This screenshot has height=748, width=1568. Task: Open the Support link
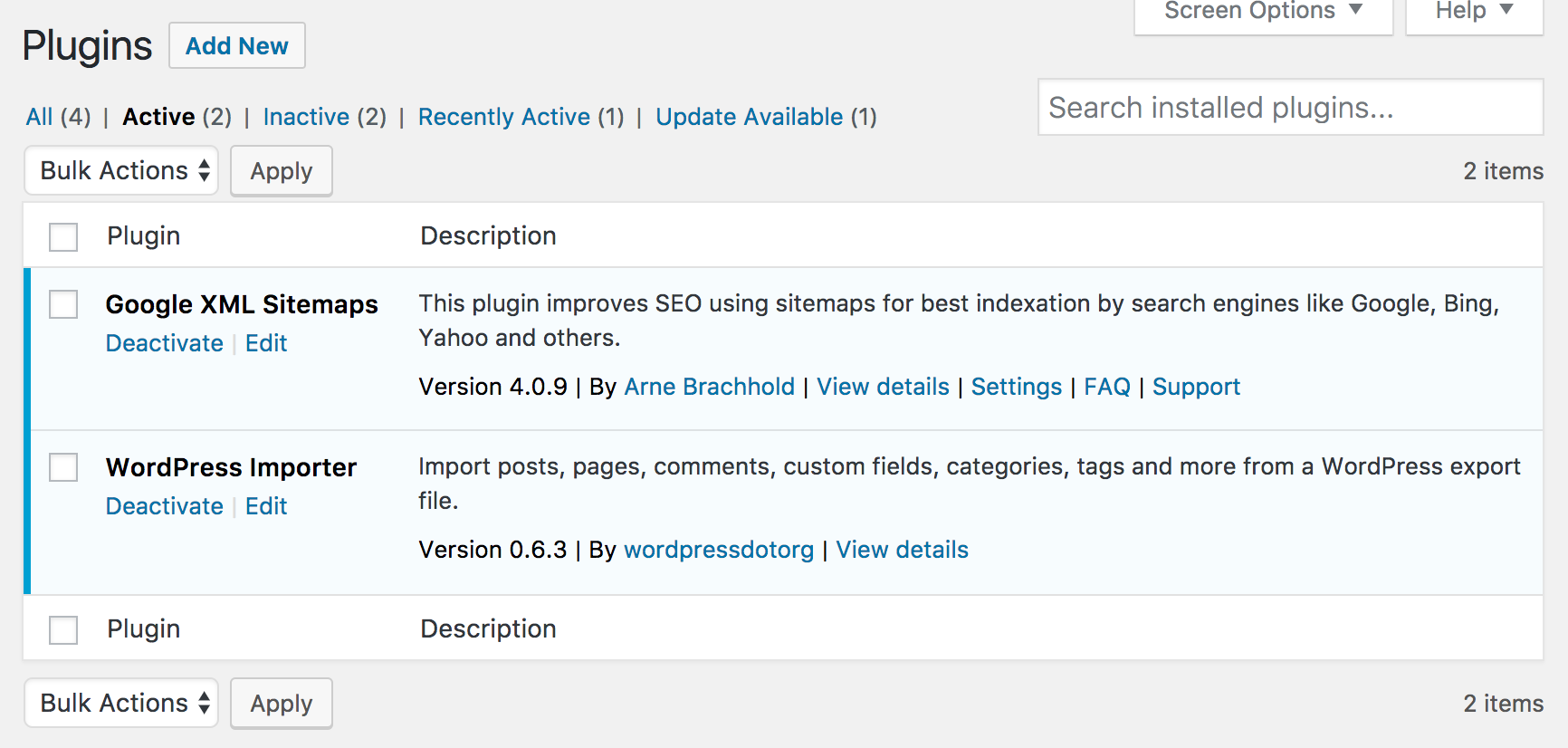tap(1196, 387)
